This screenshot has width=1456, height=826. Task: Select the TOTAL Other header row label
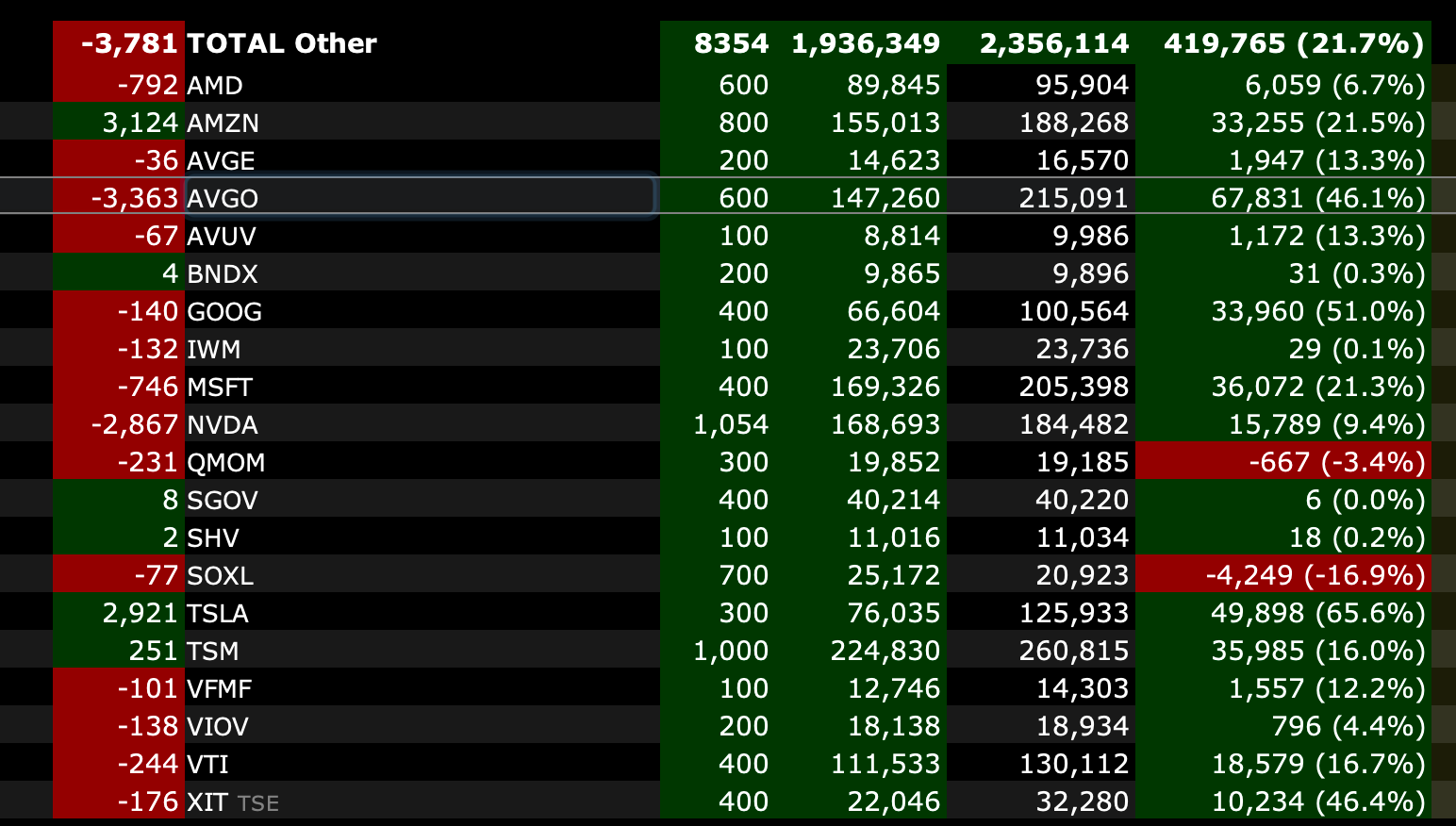tap(282, 43)
